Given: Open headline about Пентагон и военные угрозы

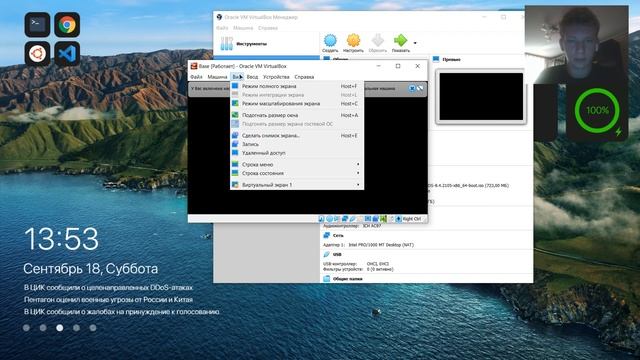Looking at the screenshot, I should pos(108,300).
